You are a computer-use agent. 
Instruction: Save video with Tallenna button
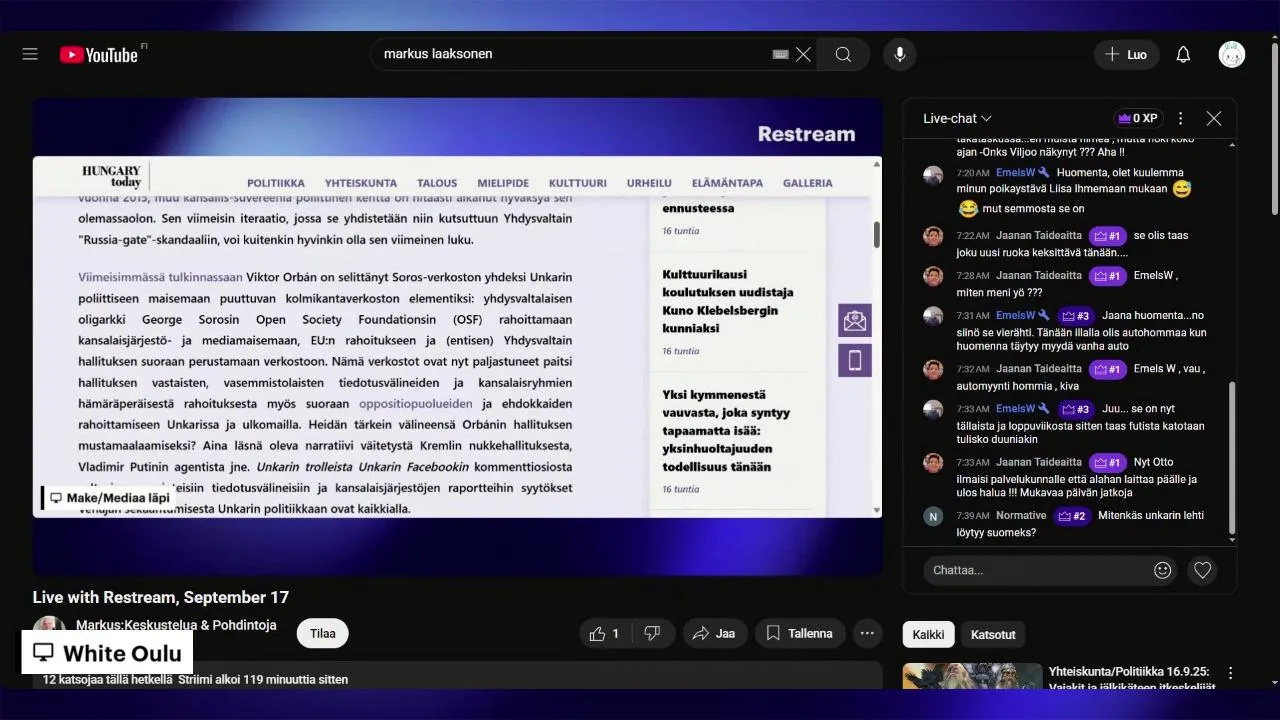click(x=799, y=633)
